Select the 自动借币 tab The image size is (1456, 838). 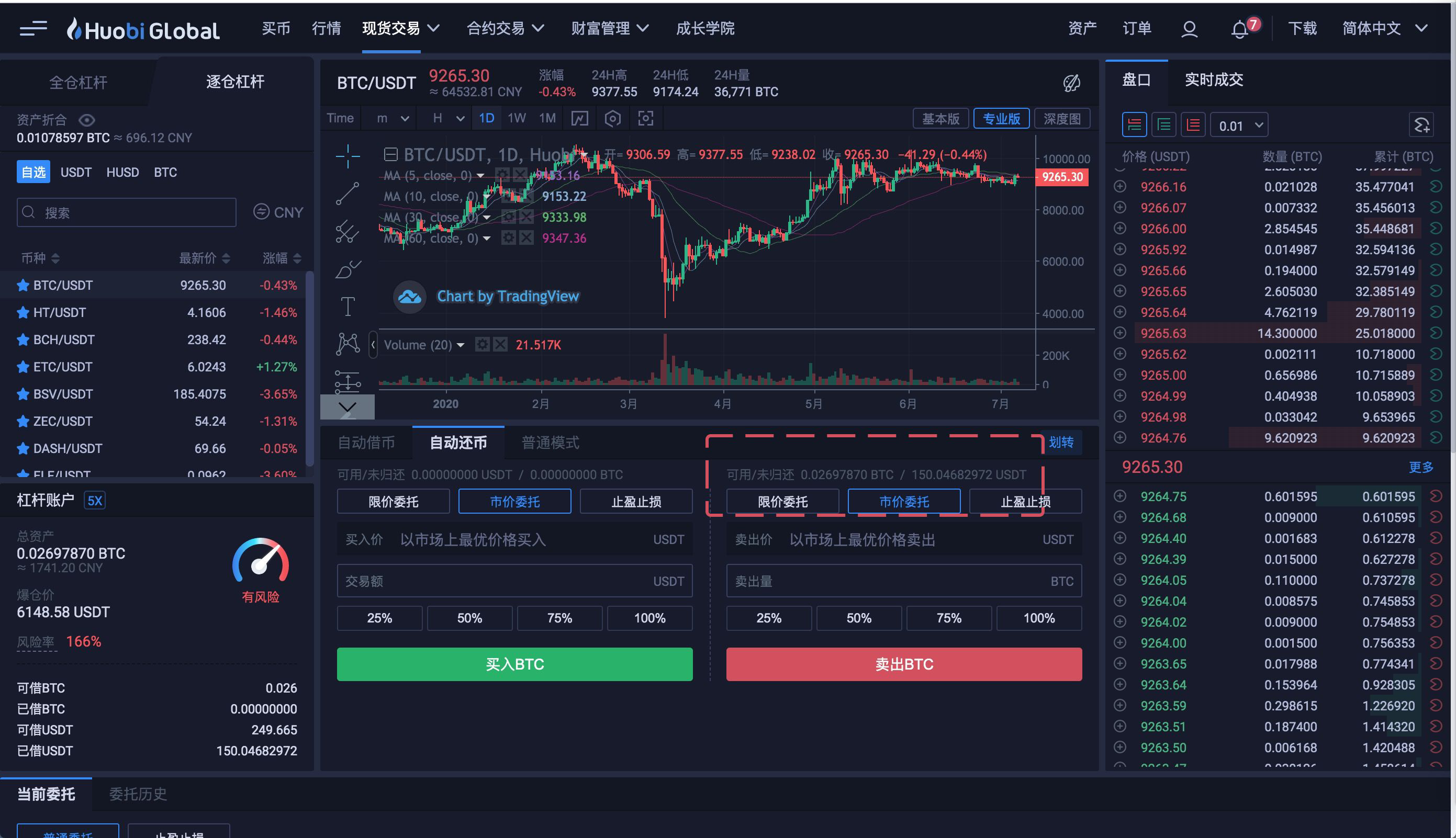coord(366,443)
